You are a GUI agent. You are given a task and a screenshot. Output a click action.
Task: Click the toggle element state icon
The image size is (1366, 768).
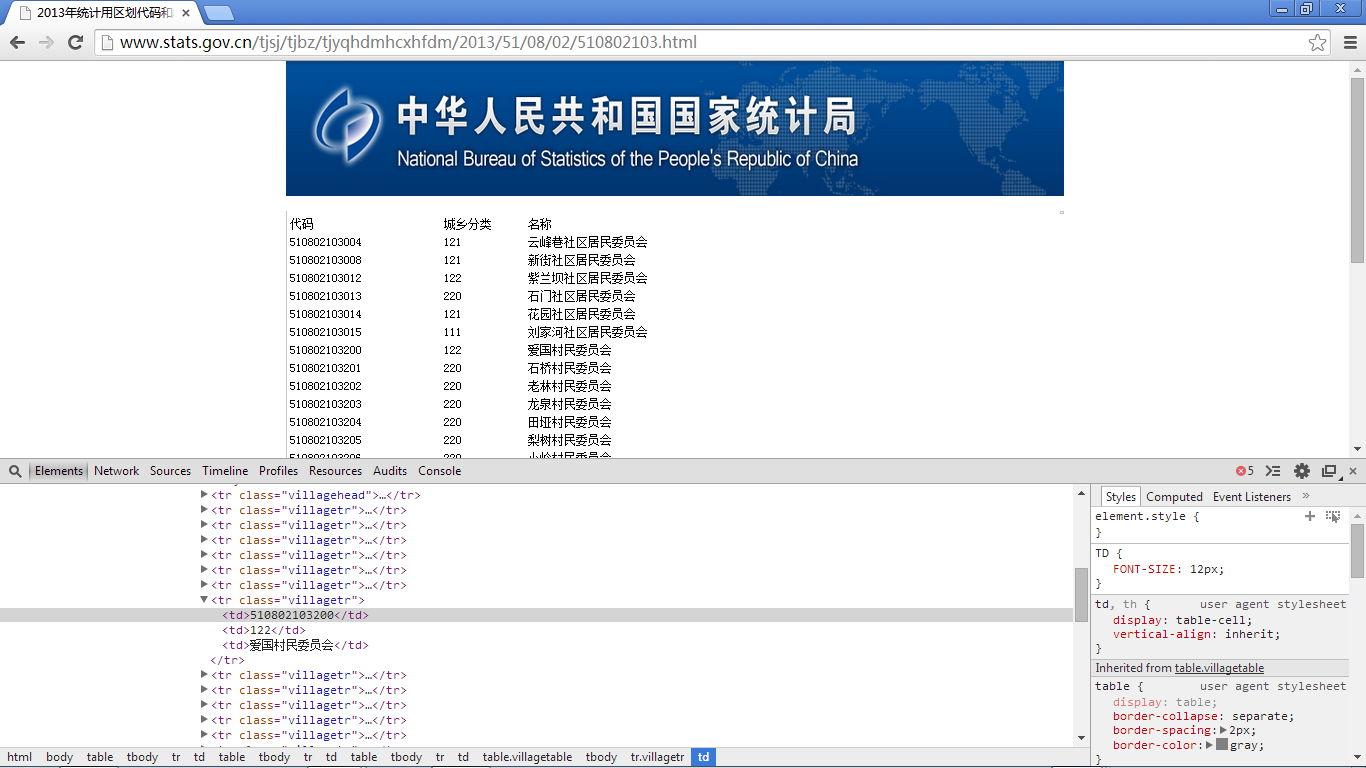1332,516
